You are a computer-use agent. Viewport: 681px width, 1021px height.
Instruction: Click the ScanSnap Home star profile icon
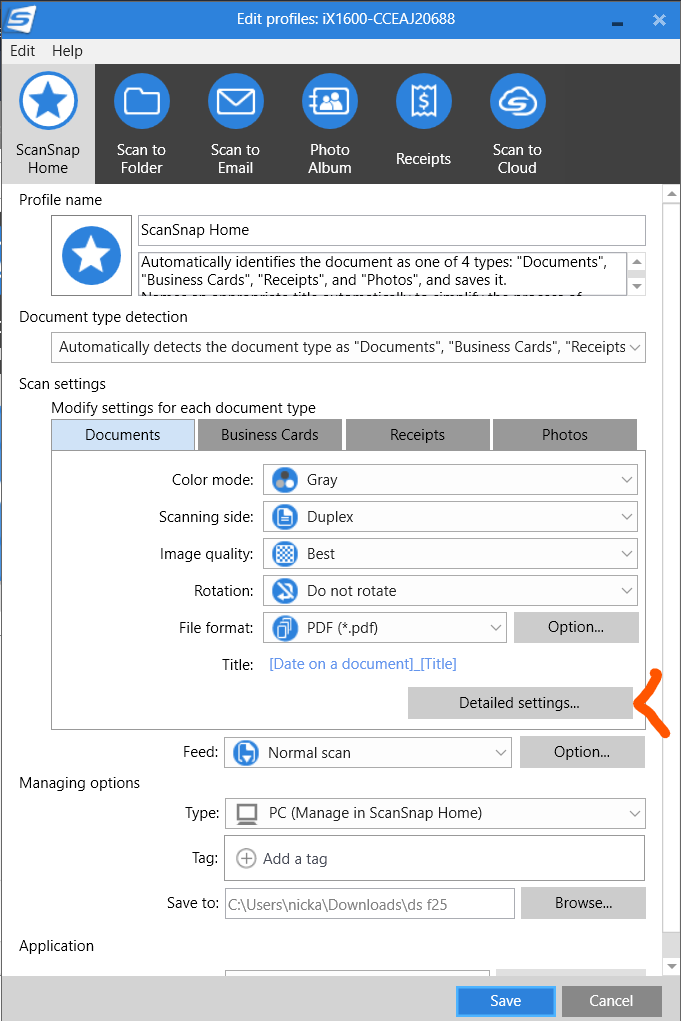pyautogui.click(x=48, y=102)
